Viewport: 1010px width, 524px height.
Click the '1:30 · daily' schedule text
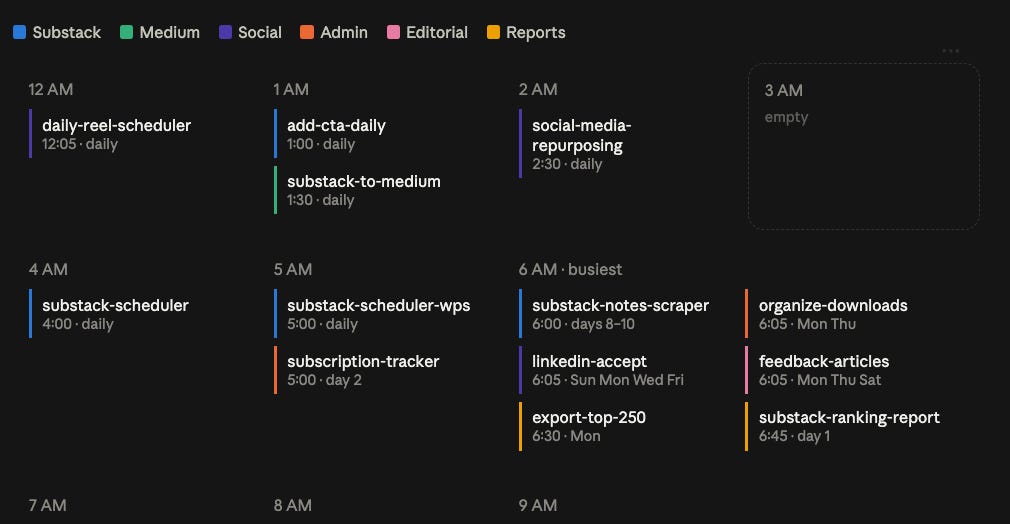pyautogui.click(x=321, y=200)
